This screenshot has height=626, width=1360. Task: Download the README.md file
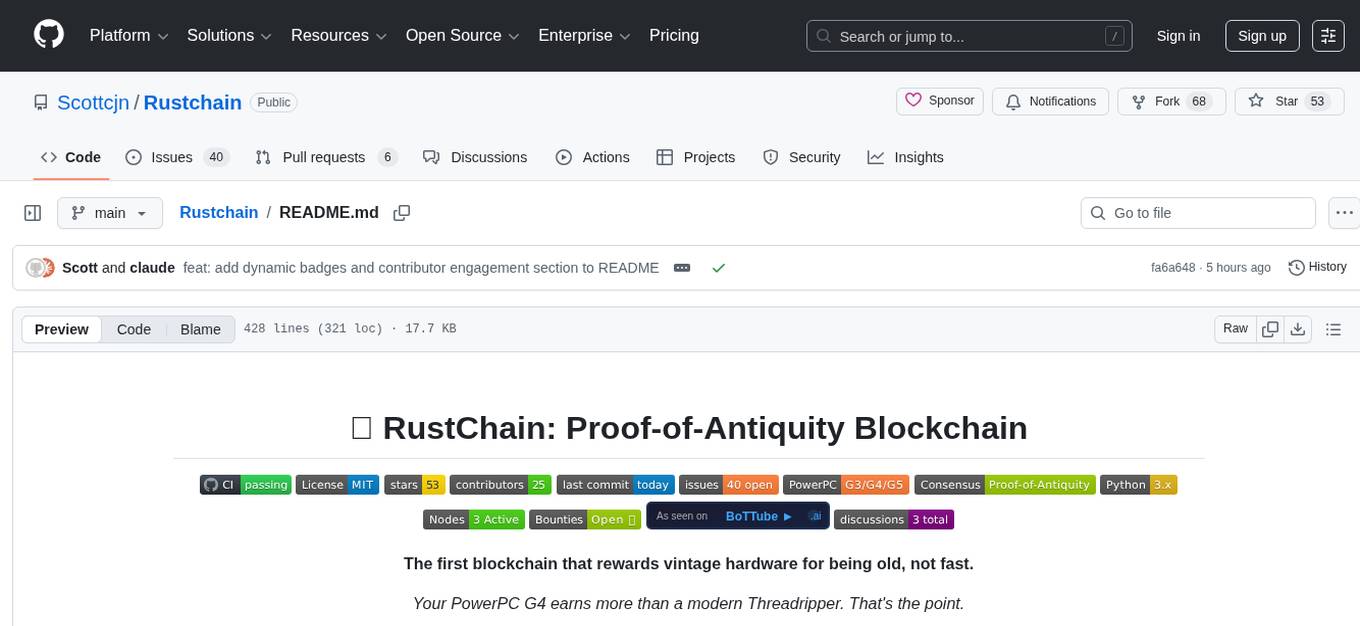(x=1299, y=328)
